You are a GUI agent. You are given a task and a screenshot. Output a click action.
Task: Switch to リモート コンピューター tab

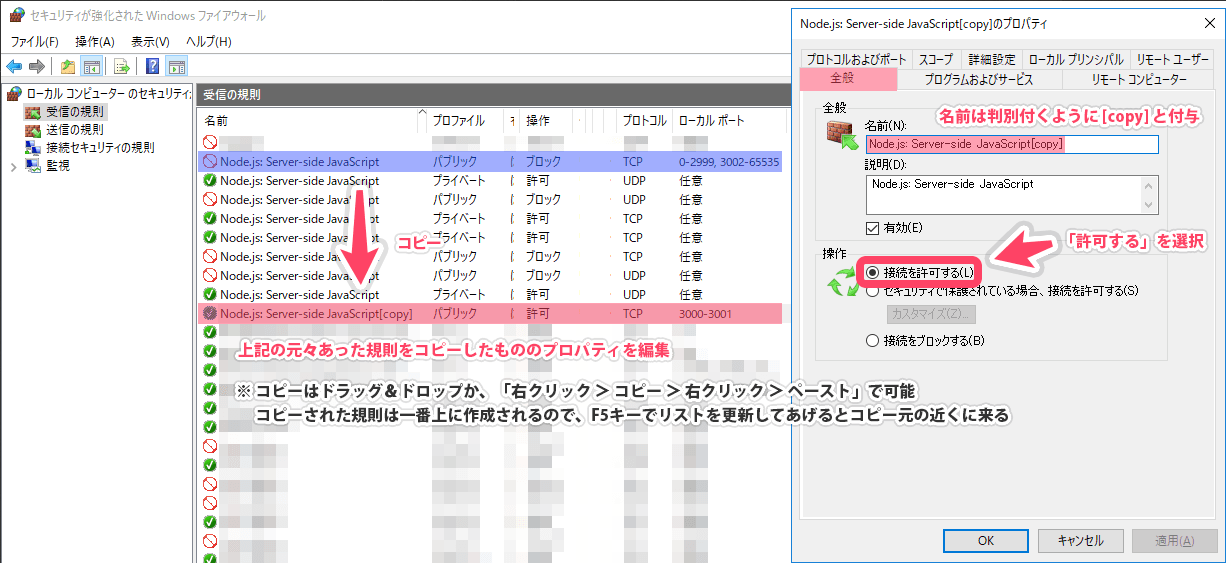click(x=1138, y=79)
